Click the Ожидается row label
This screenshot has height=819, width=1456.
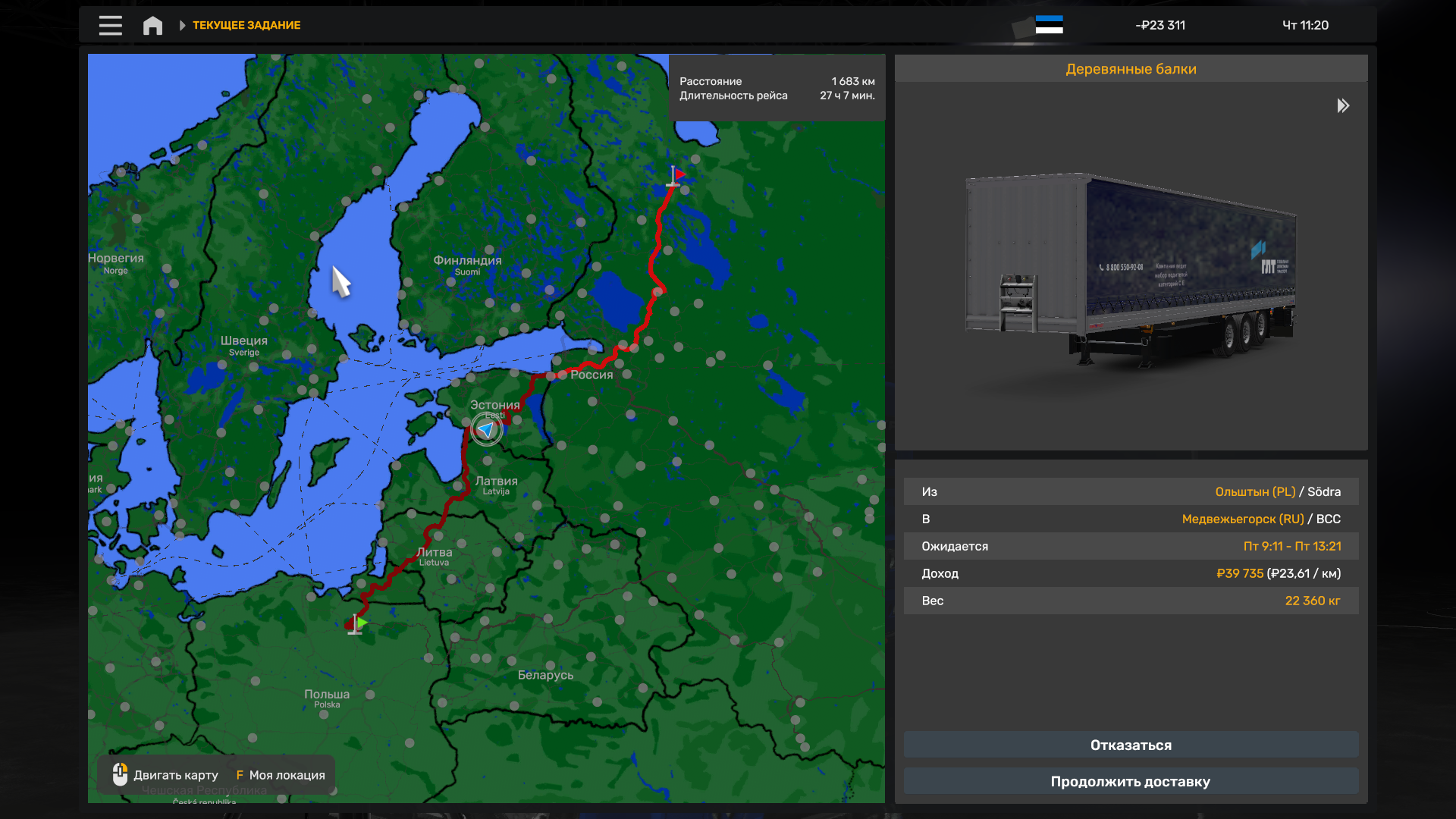(955, 546)
